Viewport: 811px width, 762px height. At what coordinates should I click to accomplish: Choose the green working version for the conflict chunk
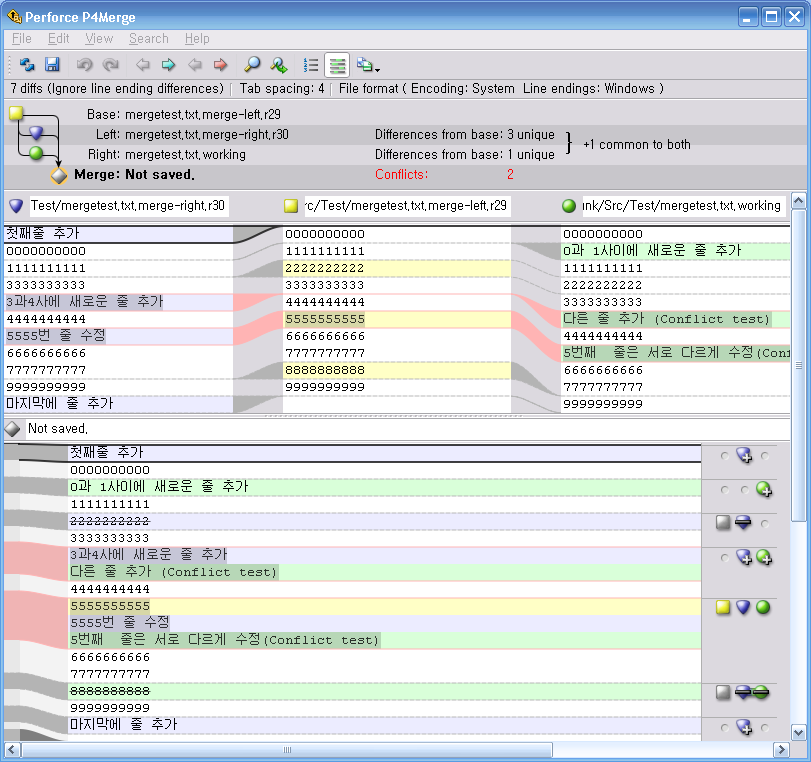pyautogui.click(x=762, y=606)
